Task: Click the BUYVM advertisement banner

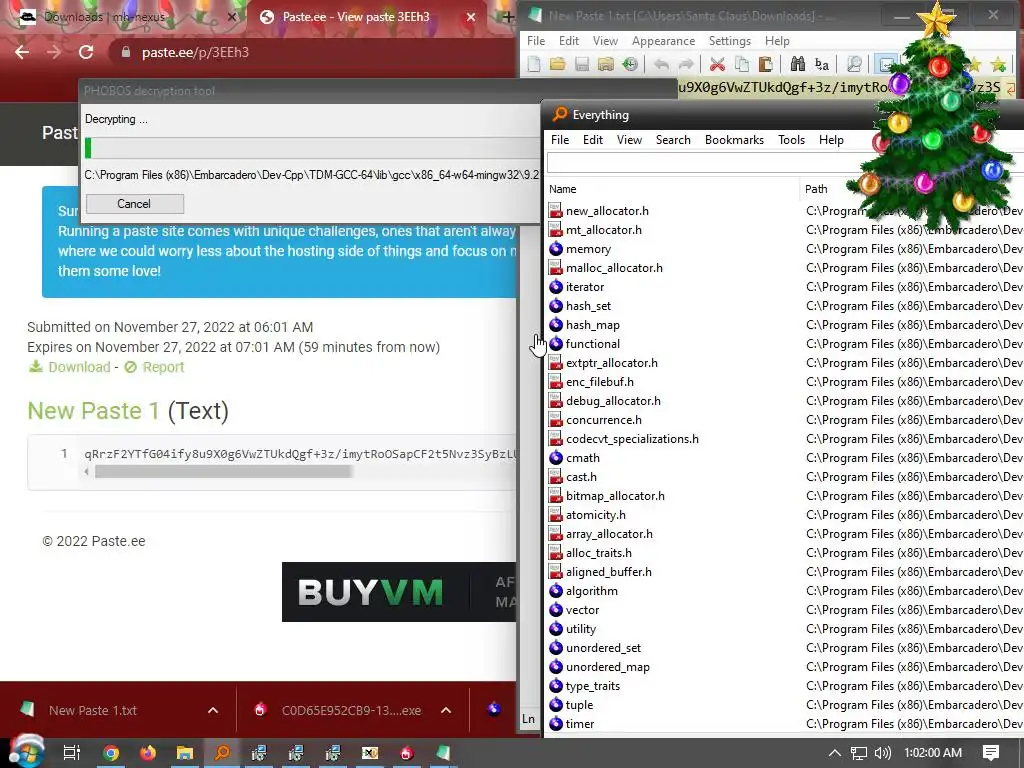Action: 399,592
